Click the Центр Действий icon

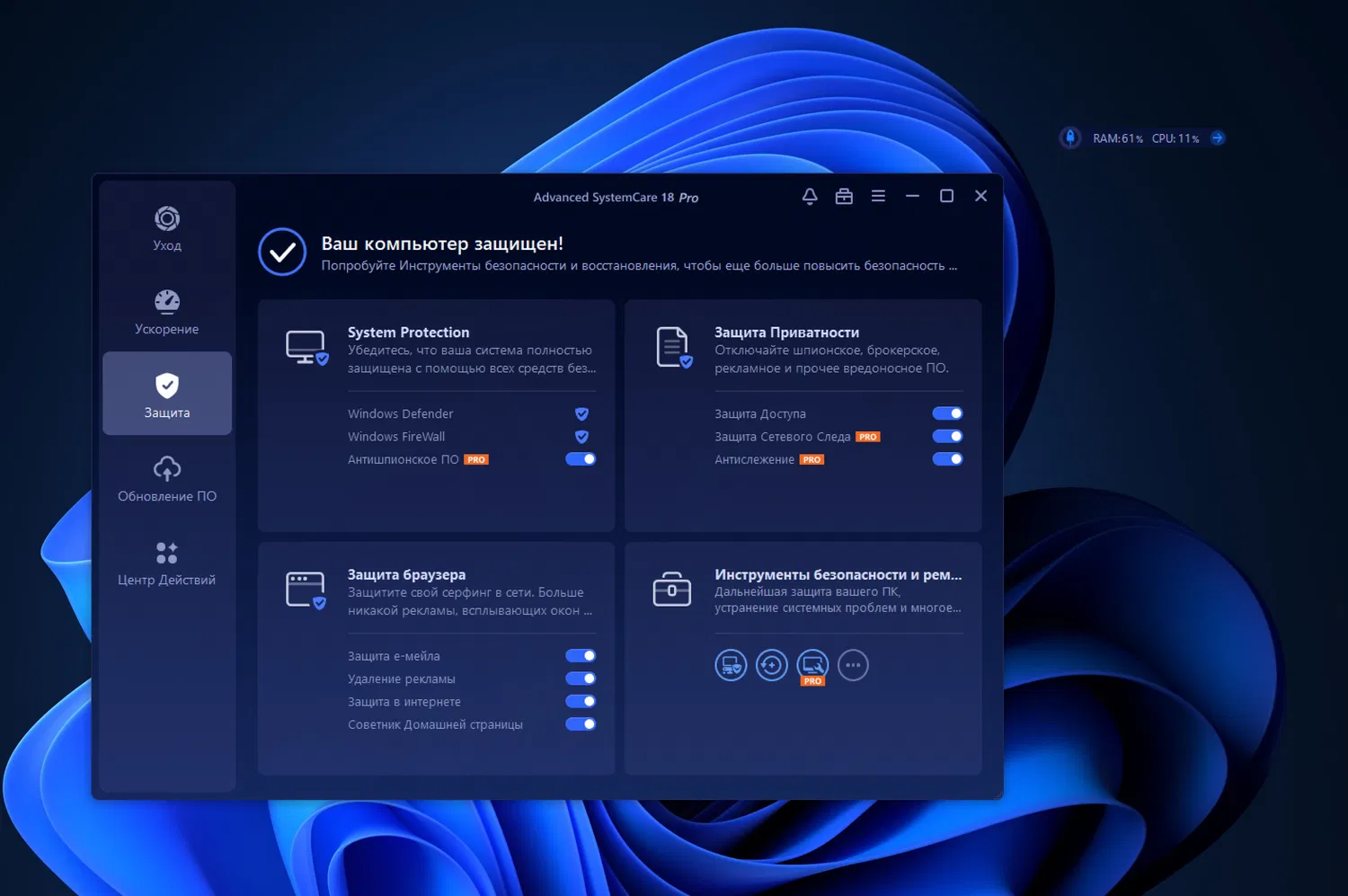[167, 552]
